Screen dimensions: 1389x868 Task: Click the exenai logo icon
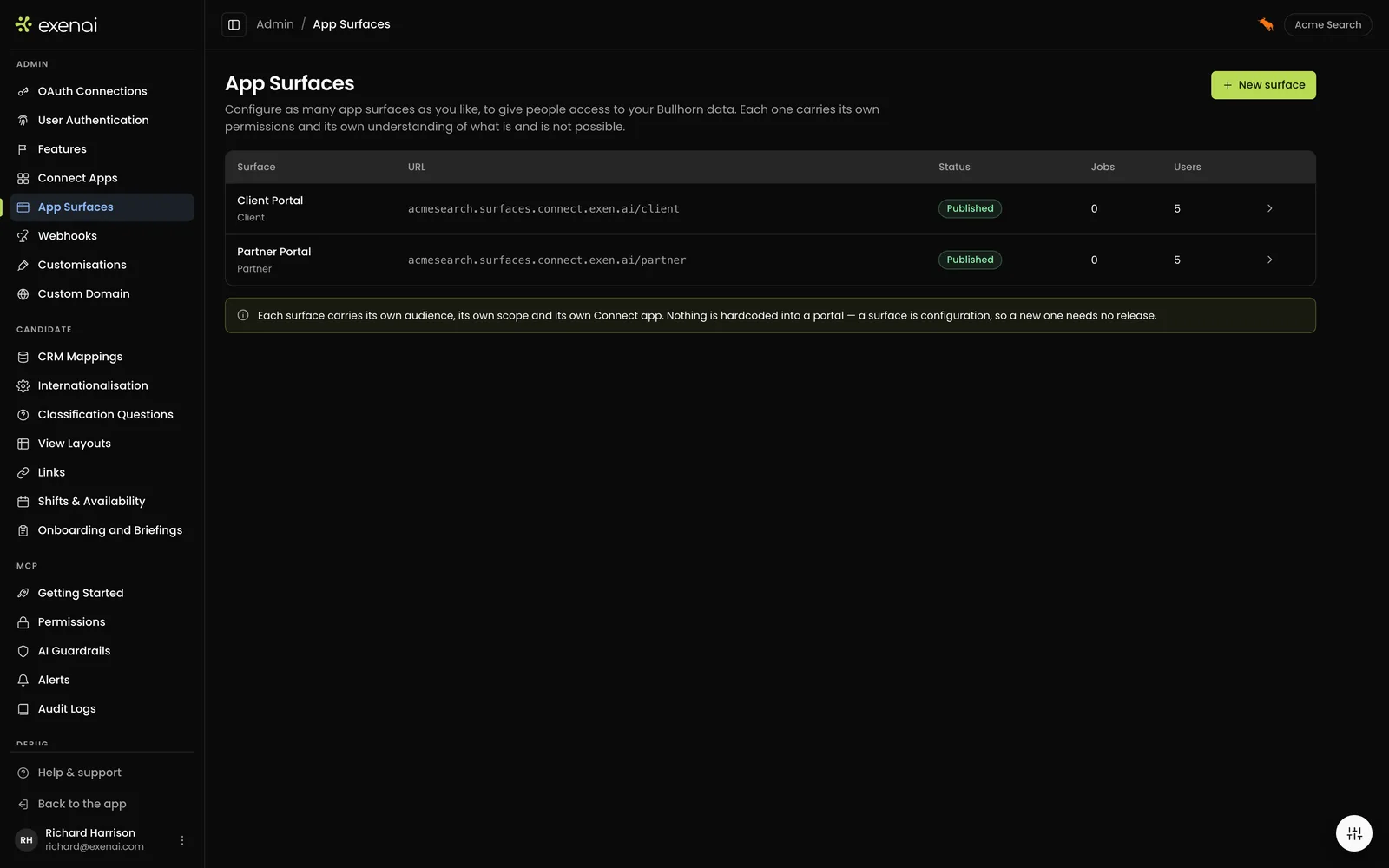click(23, 25)
